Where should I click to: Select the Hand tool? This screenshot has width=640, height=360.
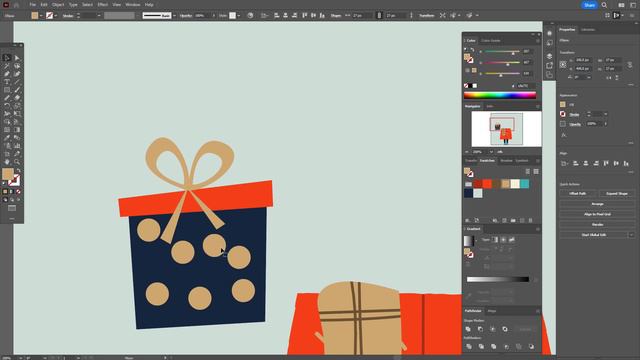pyautogui.click(x=7, y=162)
